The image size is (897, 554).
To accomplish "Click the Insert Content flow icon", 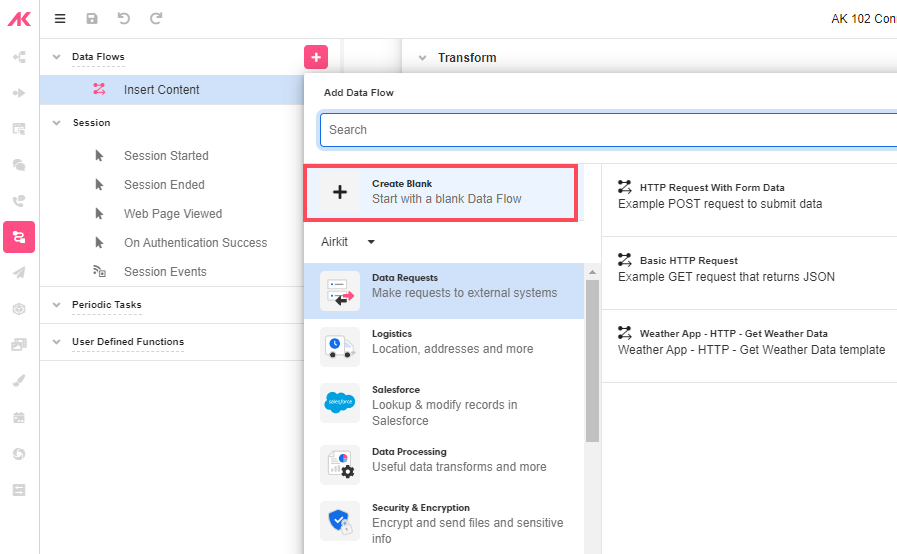I will coord(99,89).
